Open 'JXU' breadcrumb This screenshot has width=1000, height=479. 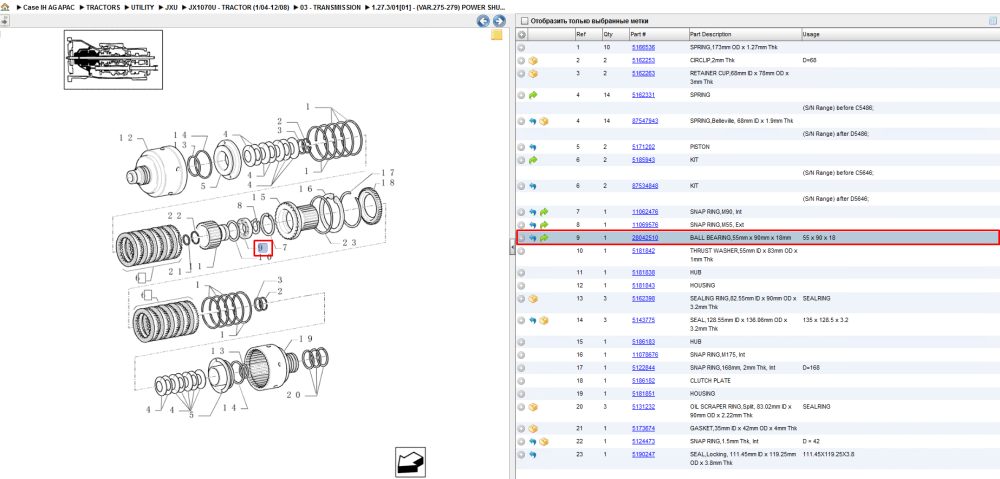pyautogui.click(x=171, y=7)
